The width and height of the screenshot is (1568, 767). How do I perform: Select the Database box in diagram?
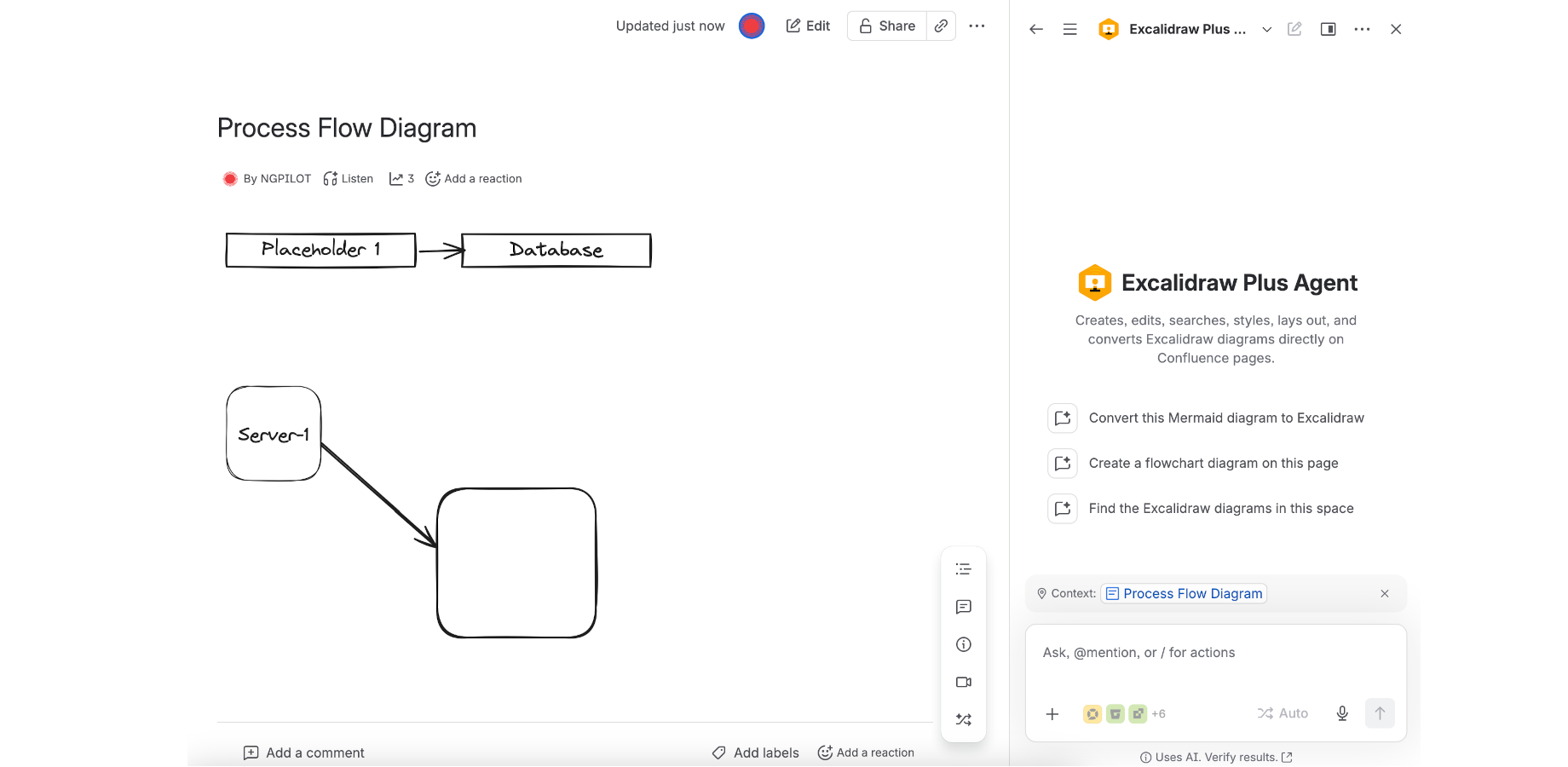click(556, 251)
